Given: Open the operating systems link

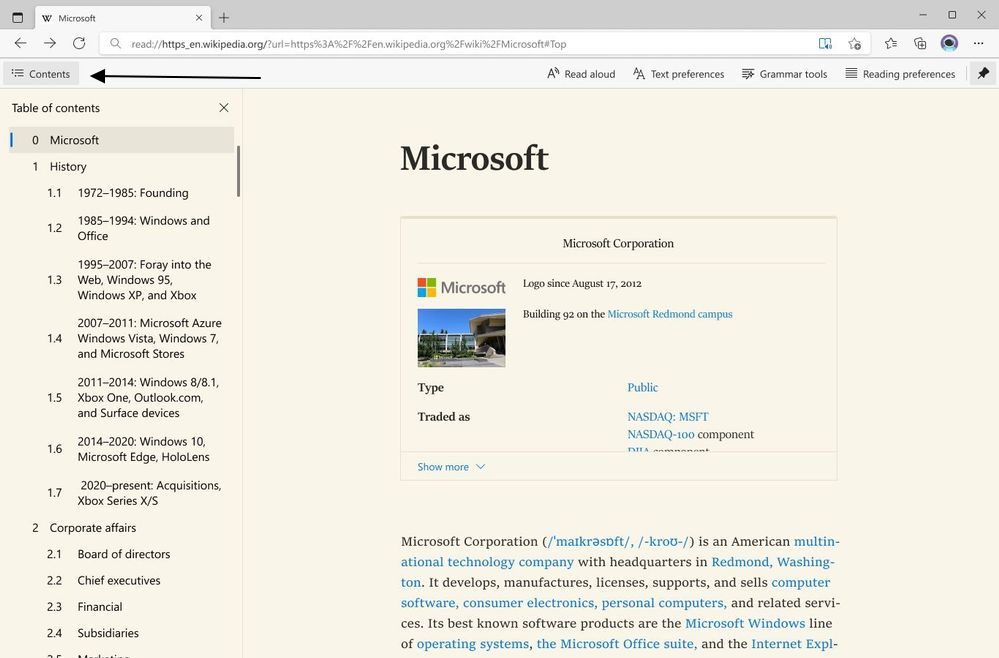Looking at the screenshot, I should tap(473, 643).
